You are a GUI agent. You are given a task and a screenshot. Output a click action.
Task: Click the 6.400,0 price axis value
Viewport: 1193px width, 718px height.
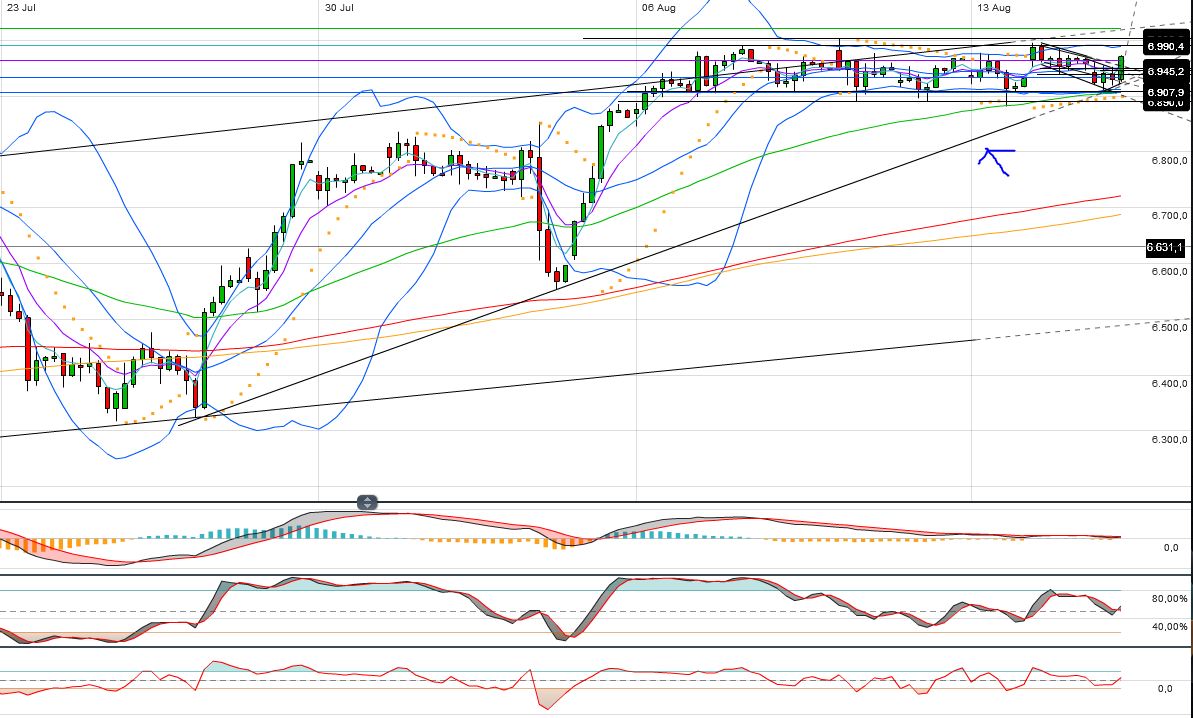tap(1169, 384)
